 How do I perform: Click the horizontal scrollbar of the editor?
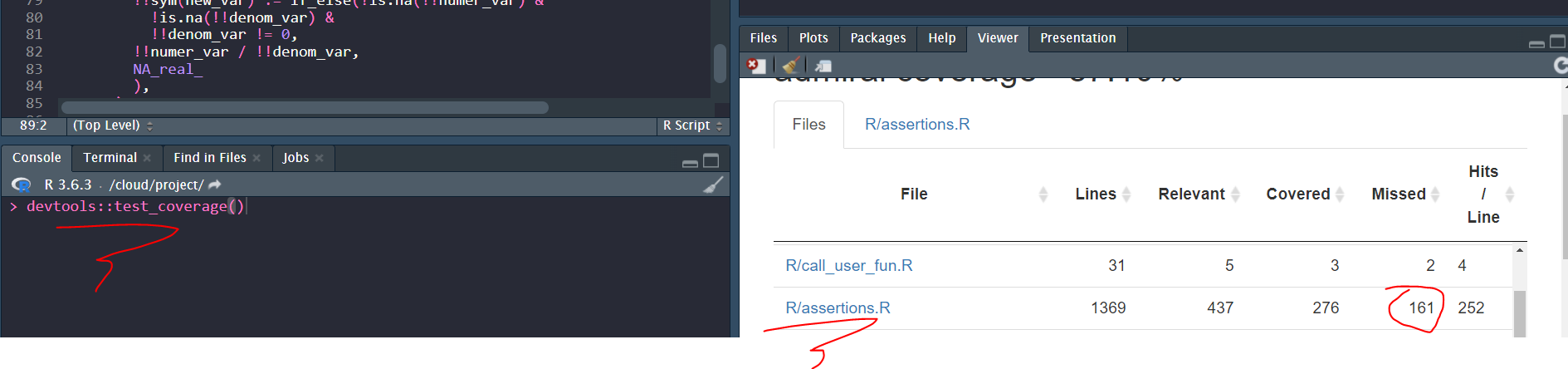[x=305, y=107]
